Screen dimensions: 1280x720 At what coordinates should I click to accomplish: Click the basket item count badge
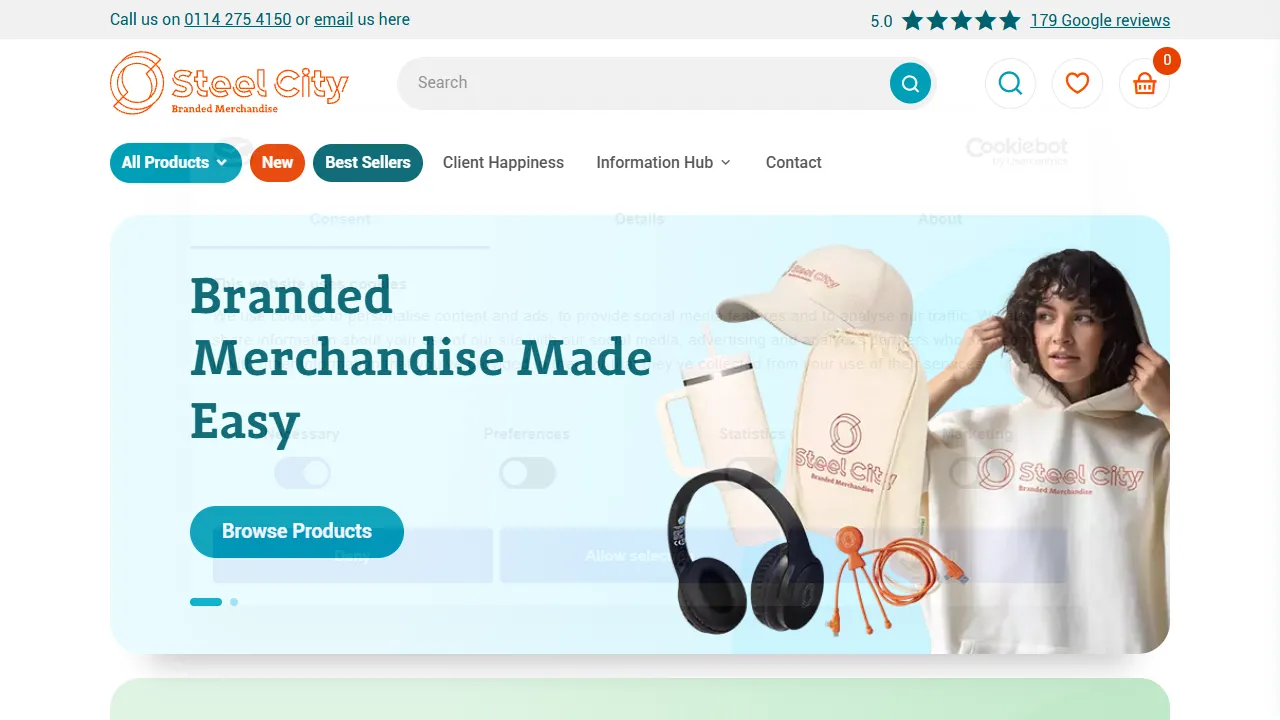click(1167, 60)
